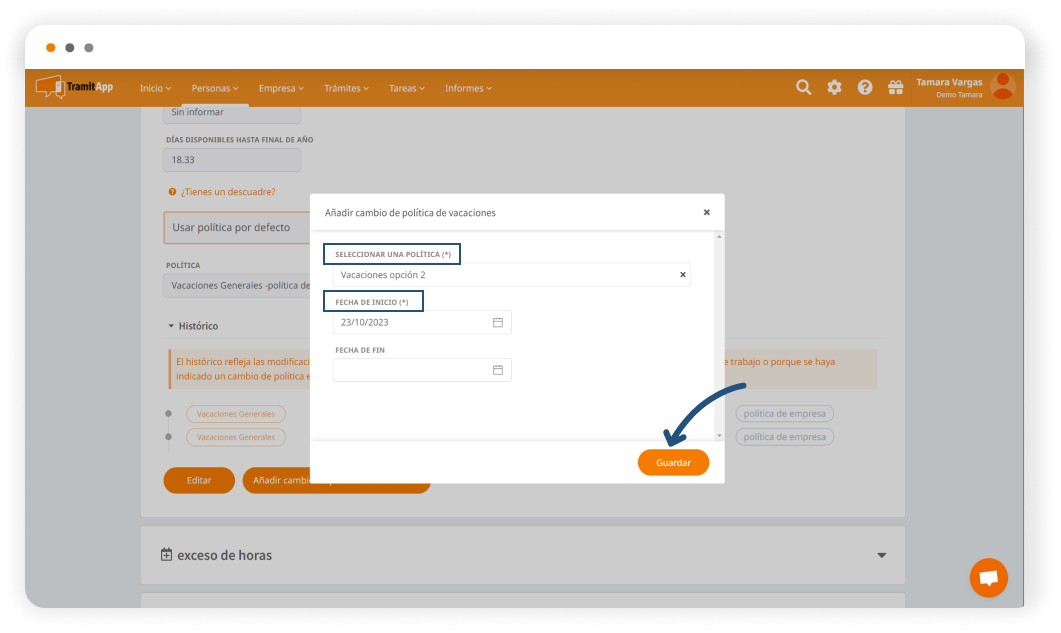Click the Guardar button
Screen dimensions: 1061x633
coord(673,463)
